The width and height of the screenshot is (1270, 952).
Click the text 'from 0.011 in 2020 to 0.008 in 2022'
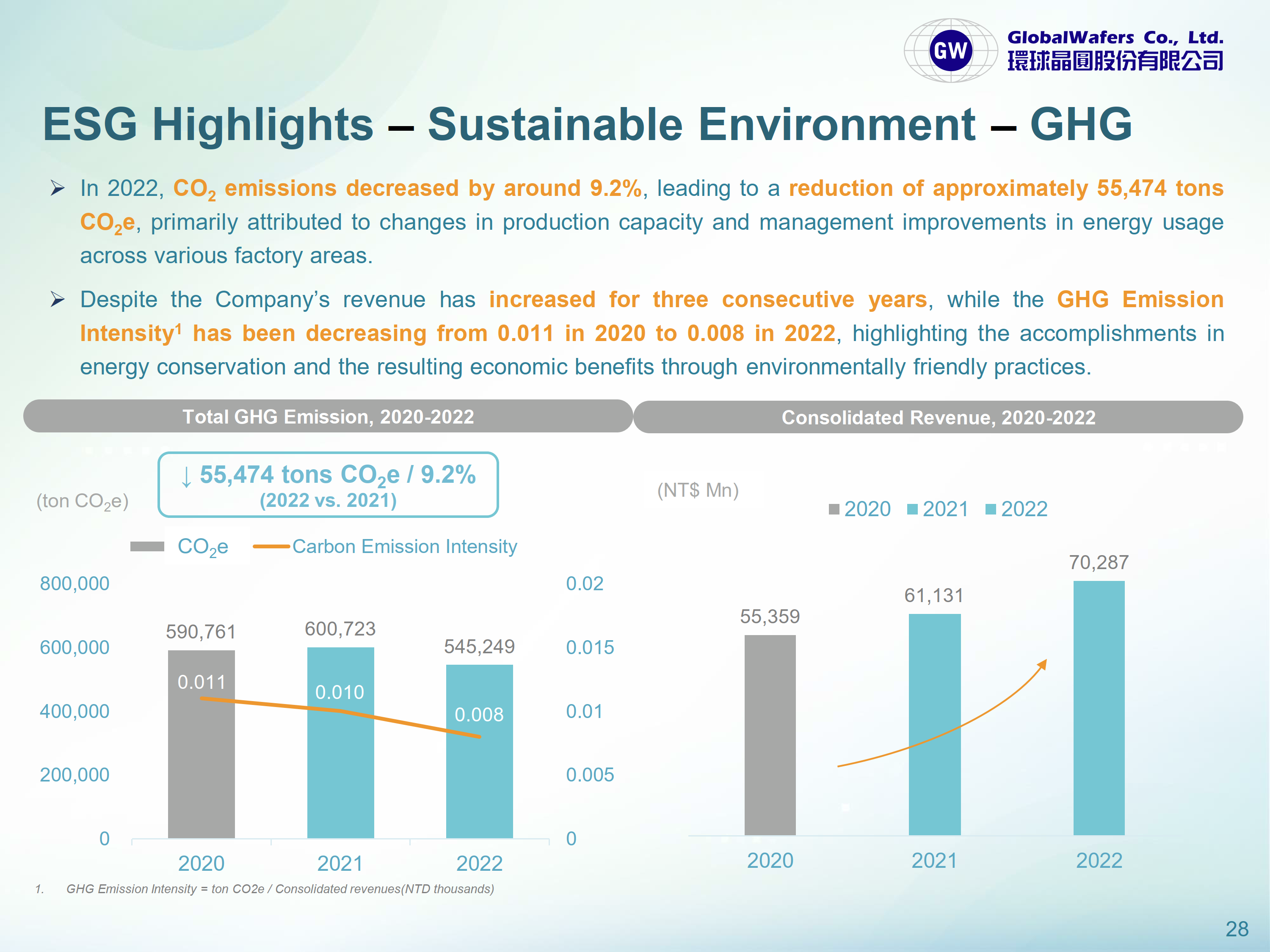(635, 333)
